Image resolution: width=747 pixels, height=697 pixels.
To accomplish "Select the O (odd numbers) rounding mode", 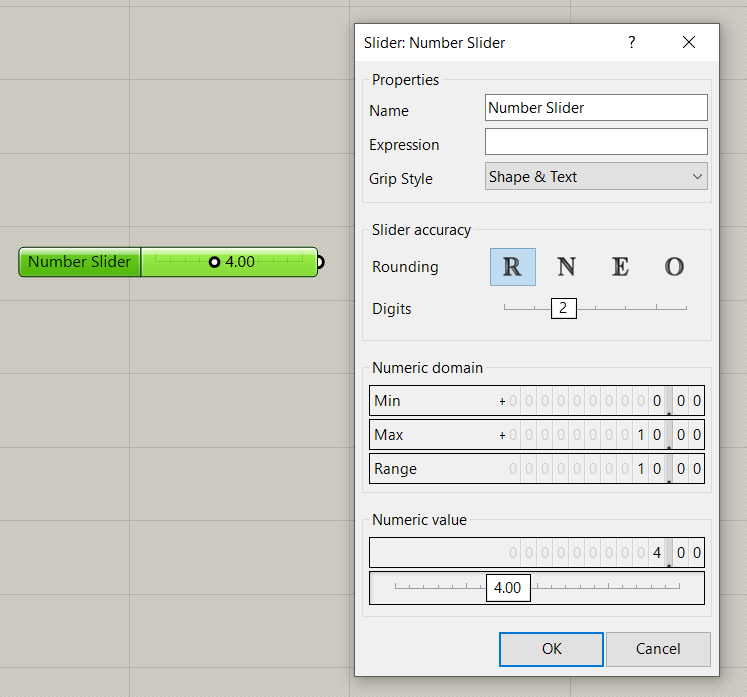I will pos(674,267).
